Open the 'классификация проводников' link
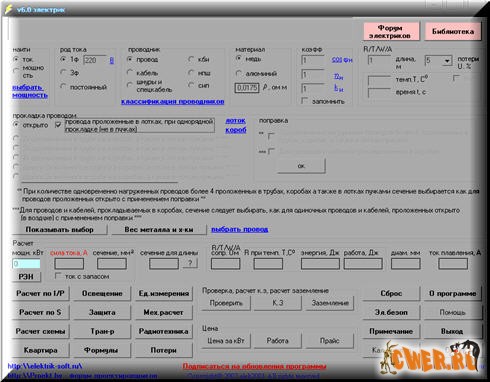The height and width of the screenshot is (382, 490). (172, 101)
